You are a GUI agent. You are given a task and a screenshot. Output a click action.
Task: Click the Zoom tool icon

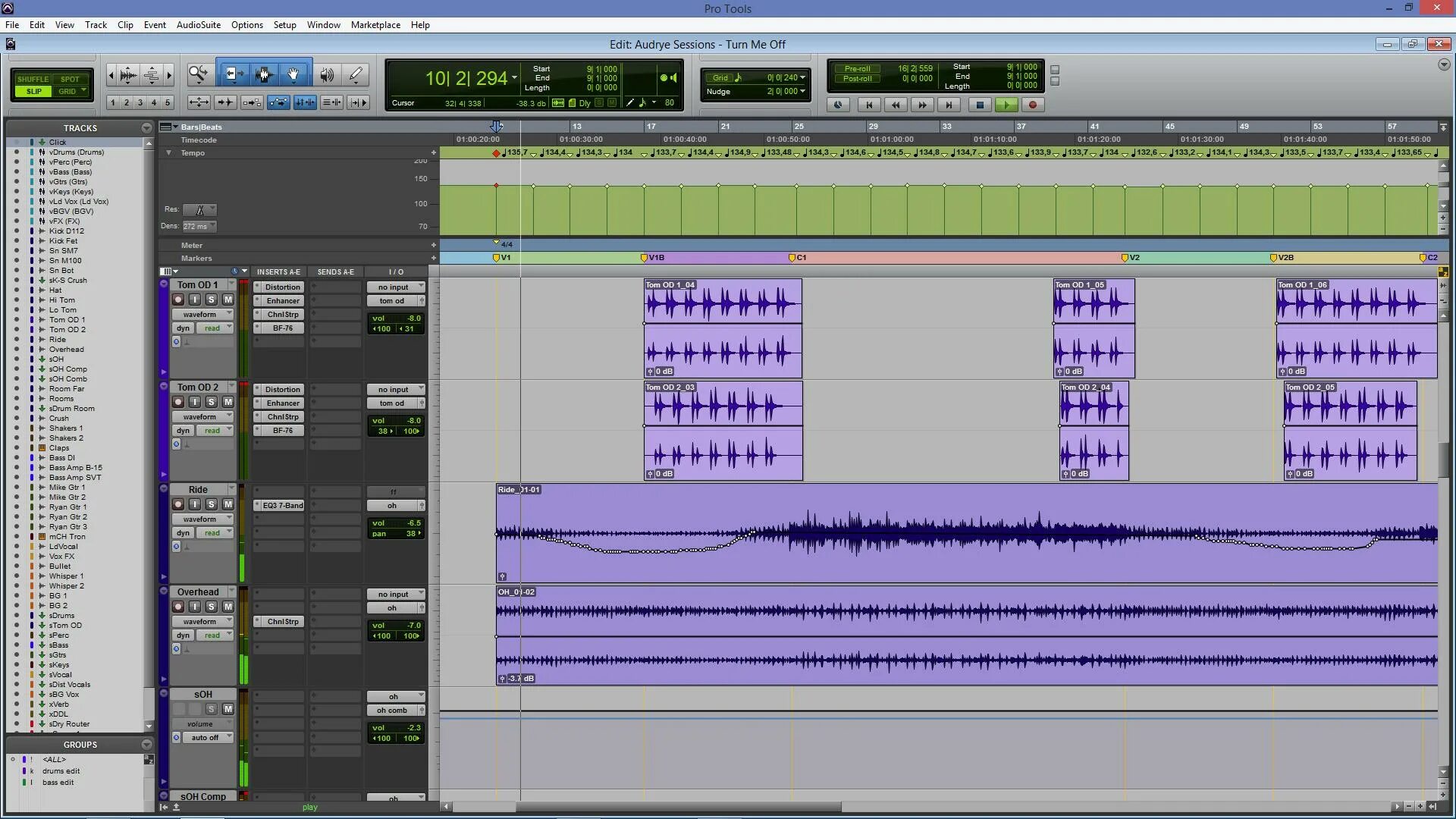pyautogui.click(x=197, y=74)
